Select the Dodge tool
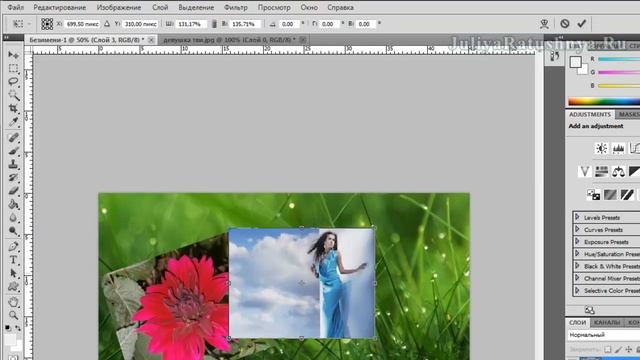The height and width of the screenshot is (360, 640). 13,231
